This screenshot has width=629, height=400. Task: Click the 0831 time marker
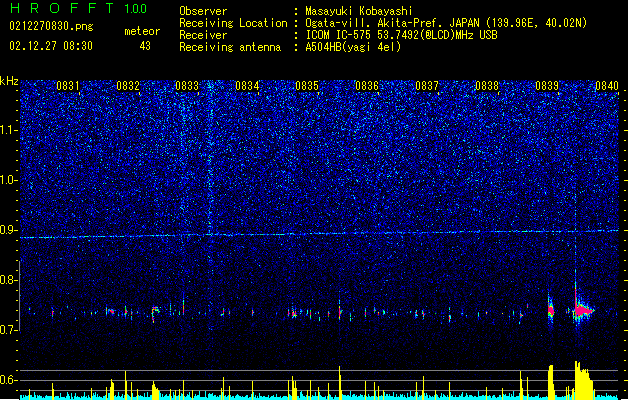pyautogui.click(x=67, y=86)
